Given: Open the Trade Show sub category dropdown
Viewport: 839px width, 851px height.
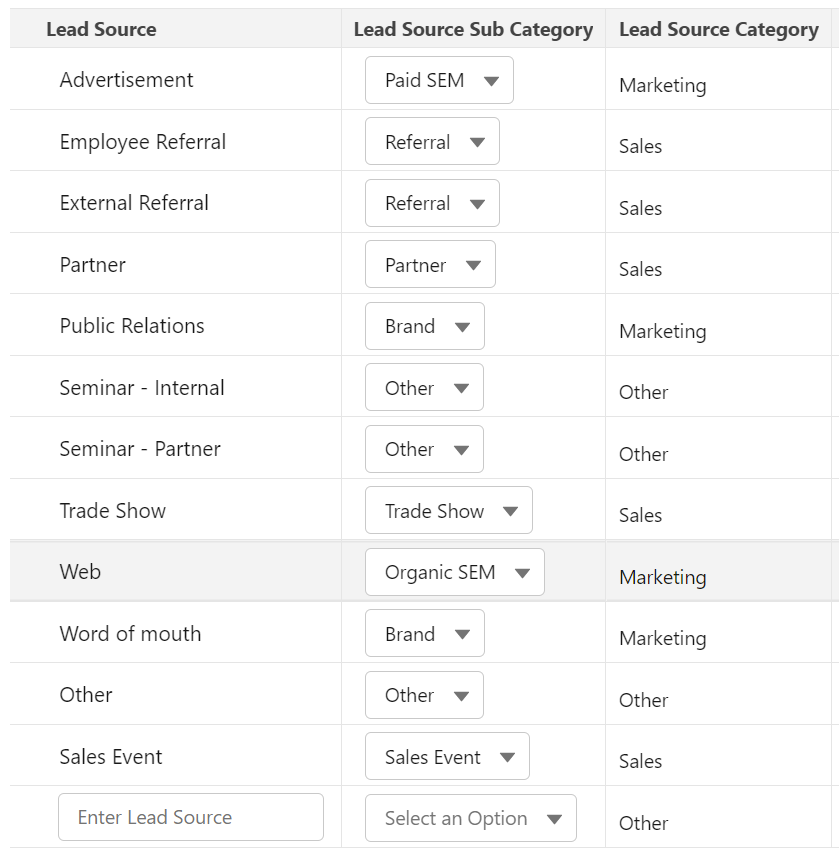Looking at the screenshot, I should (448, 511).
